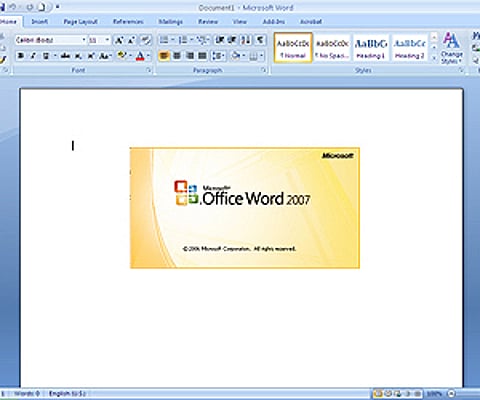Click the Numbering list icon
Screen dimensions: 480x400
tap(183, 40)
